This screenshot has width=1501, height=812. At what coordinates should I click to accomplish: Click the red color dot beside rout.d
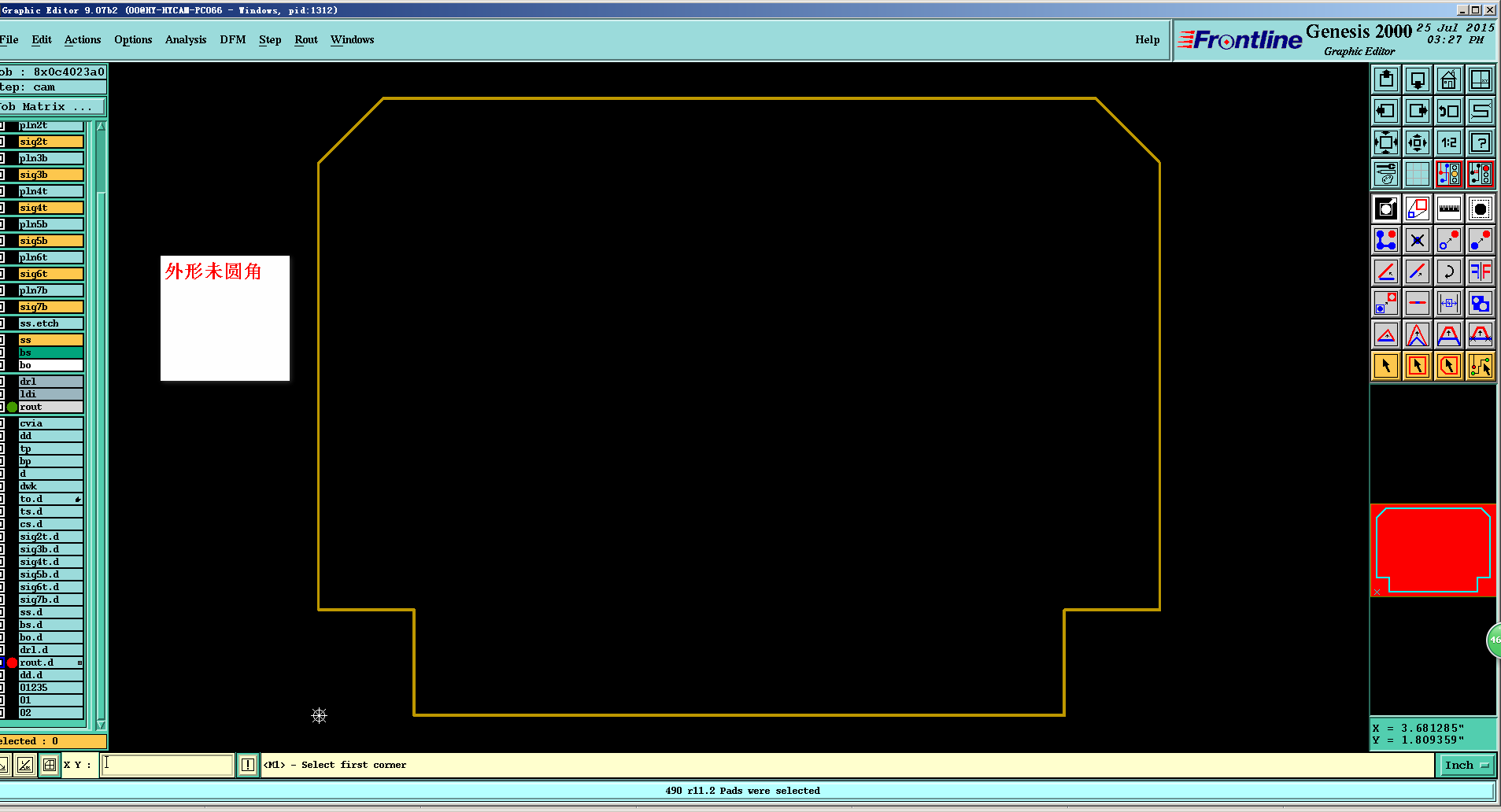click(12, 663)
